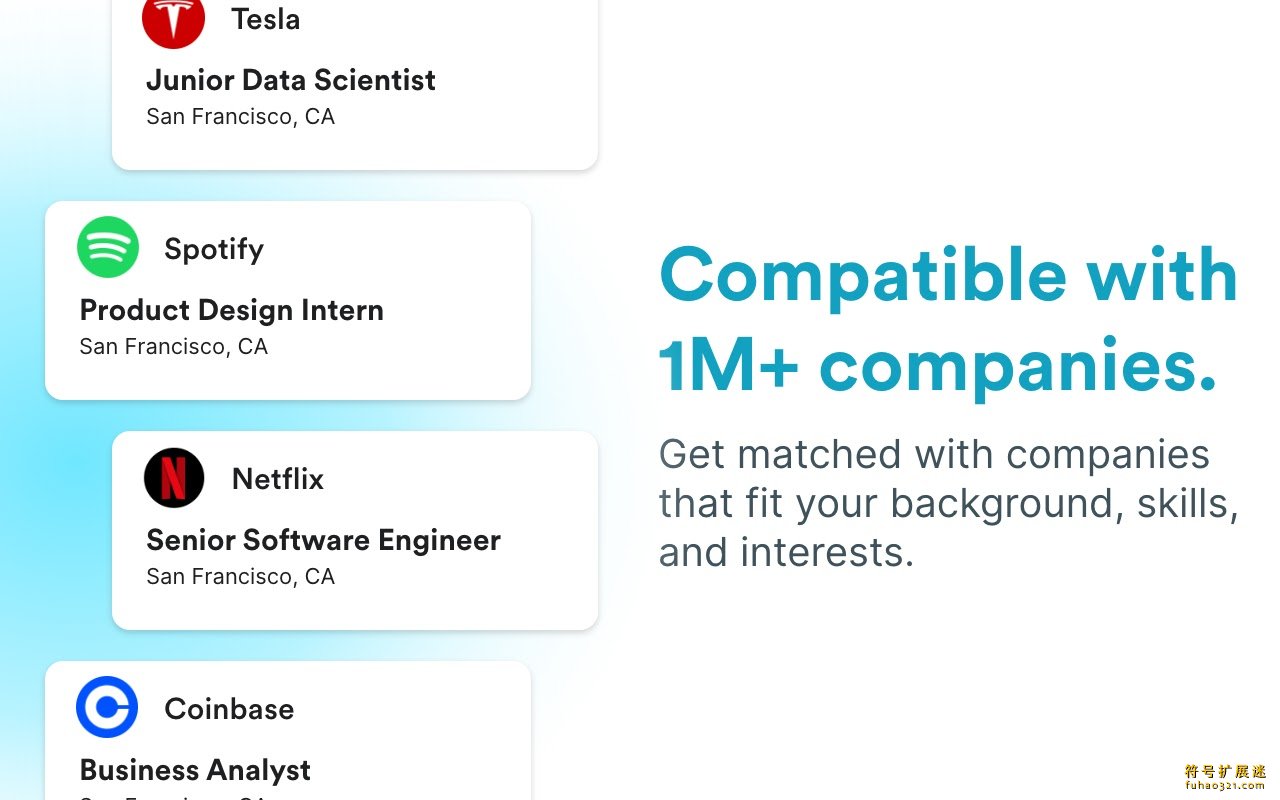Select the Spotify job card background
Image resolution: width=1280 pixels, height=800 pixels.
coord(288,301)
